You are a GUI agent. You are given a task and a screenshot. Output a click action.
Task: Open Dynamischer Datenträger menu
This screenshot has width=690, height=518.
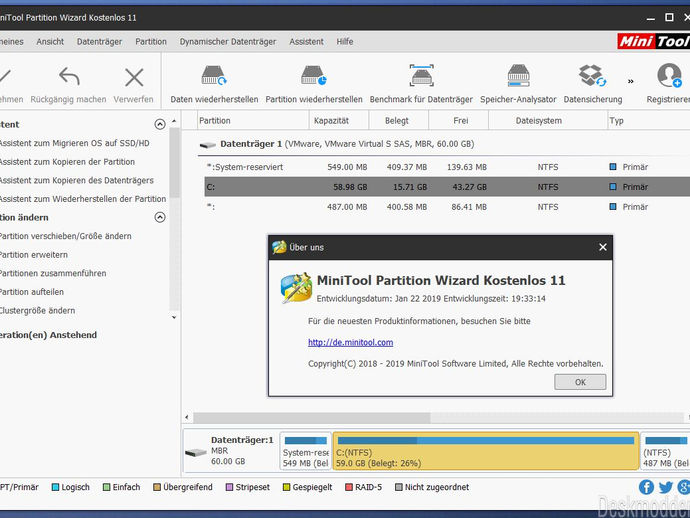coord(228,41)
